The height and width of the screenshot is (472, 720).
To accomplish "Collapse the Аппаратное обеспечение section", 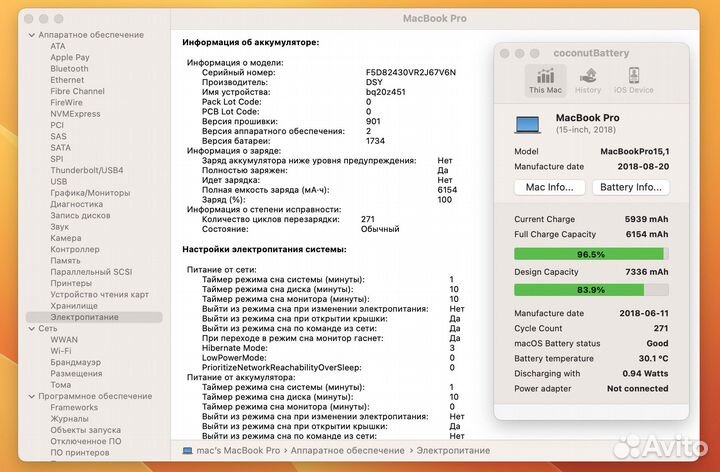I will click(32, 35).
